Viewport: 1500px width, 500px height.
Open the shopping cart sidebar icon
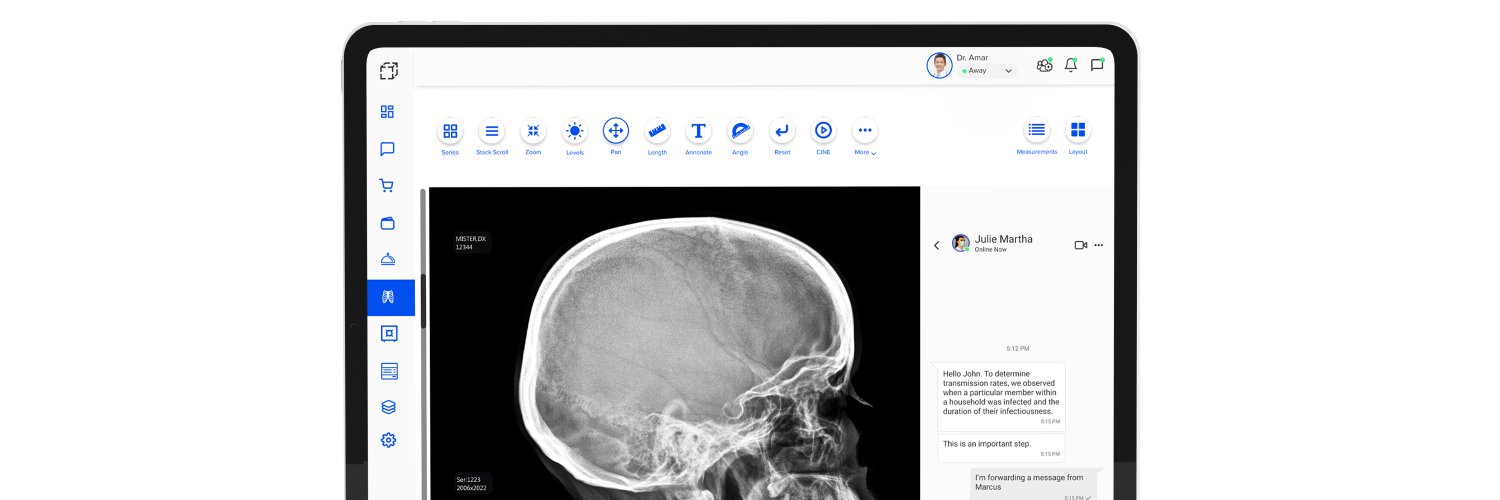(x=387, y=186)
